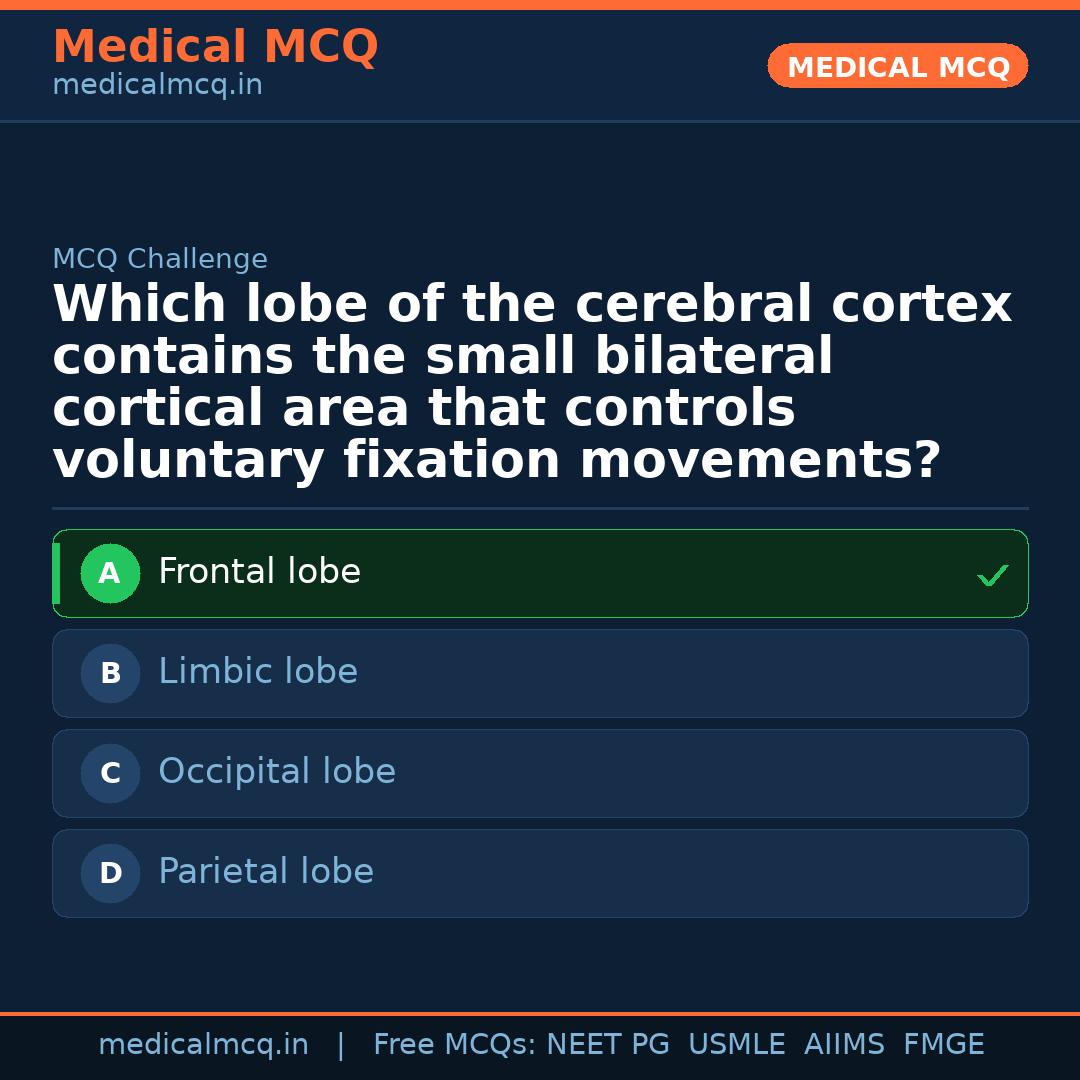
Task: Open medicalmcq.in link in the footer
Action: tap(203, 1045)
